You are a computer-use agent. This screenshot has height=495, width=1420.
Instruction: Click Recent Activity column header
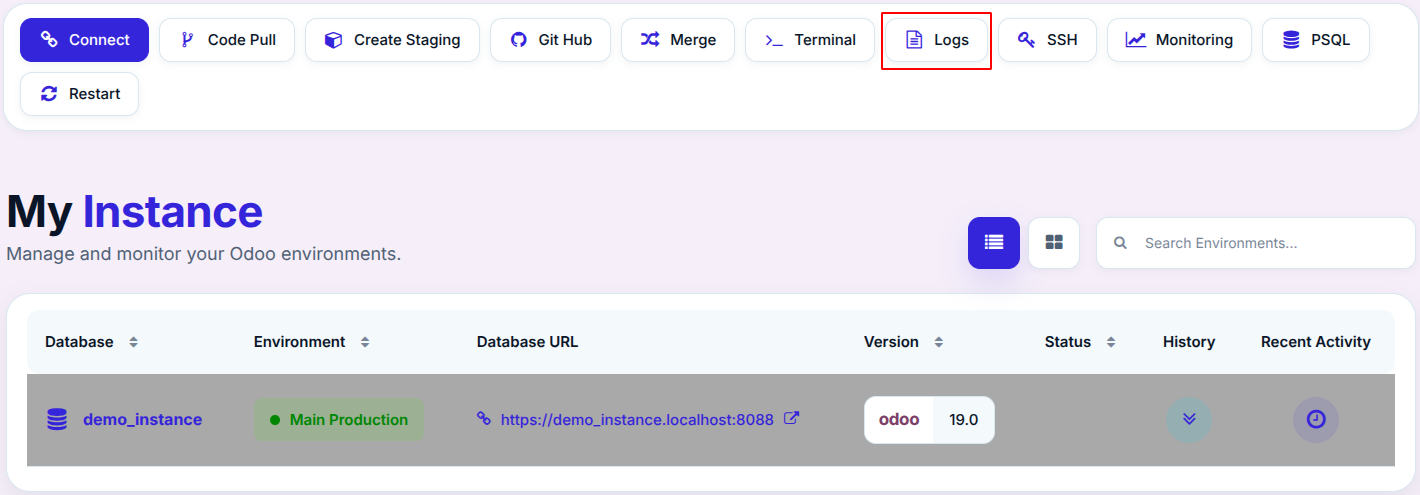[1316, 342]
